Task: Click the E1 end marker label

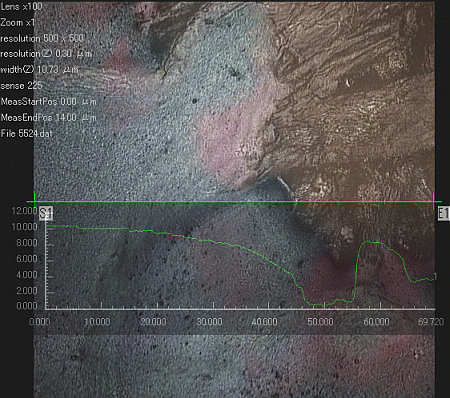Action: [443, 213]
